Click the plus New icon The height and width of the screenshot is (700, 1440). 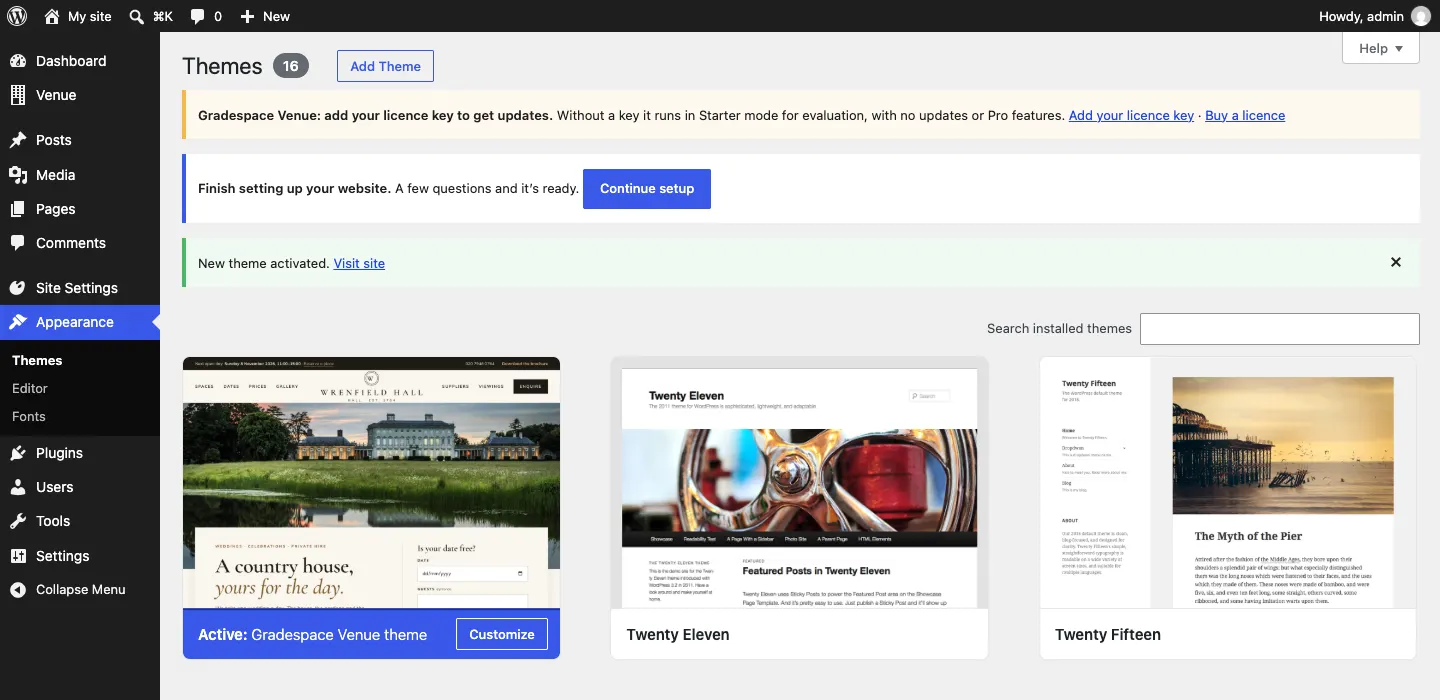tap(248, 16)
